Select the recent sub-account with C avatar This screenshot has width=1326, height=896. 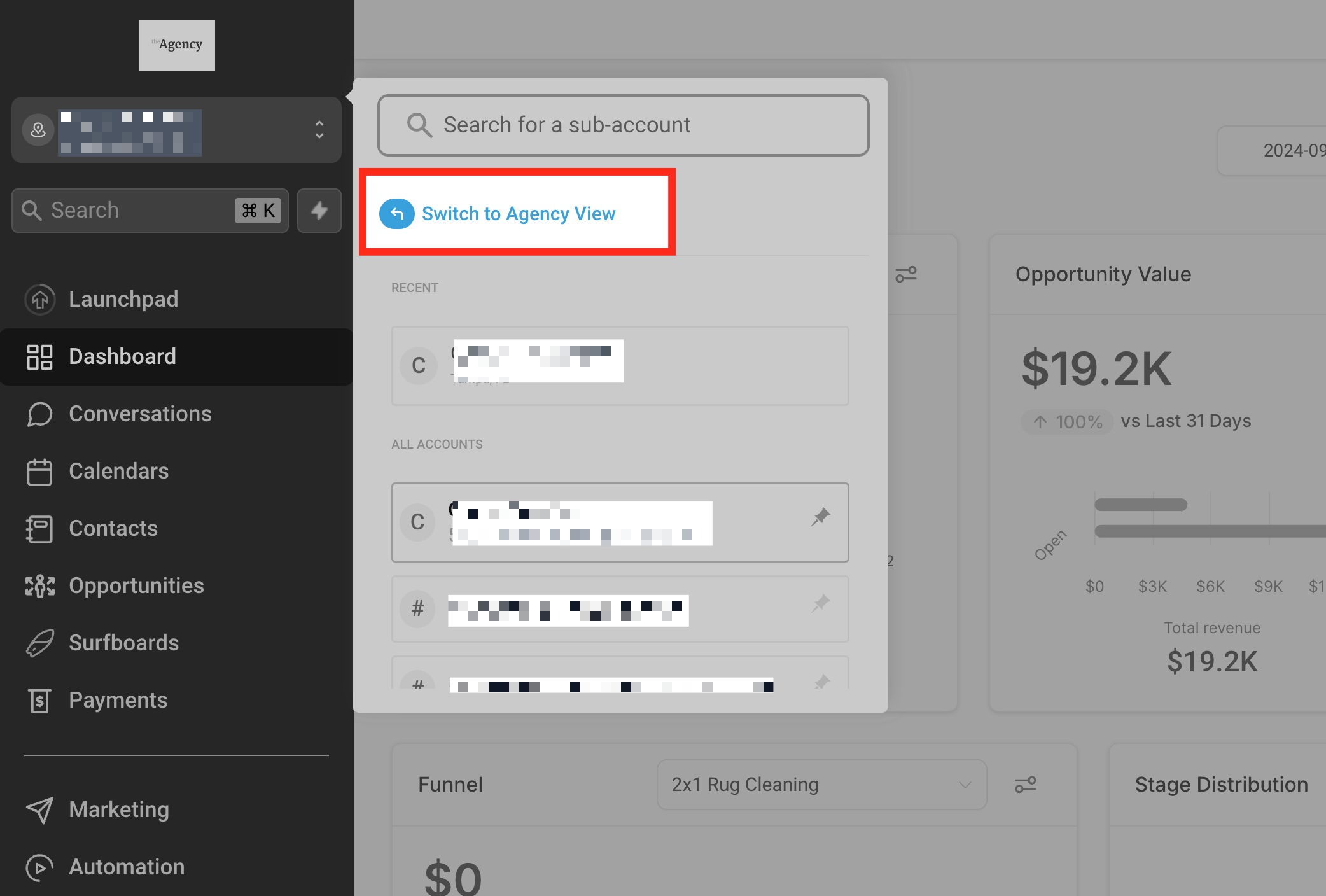pyautogui.click(x=620, y=366)
